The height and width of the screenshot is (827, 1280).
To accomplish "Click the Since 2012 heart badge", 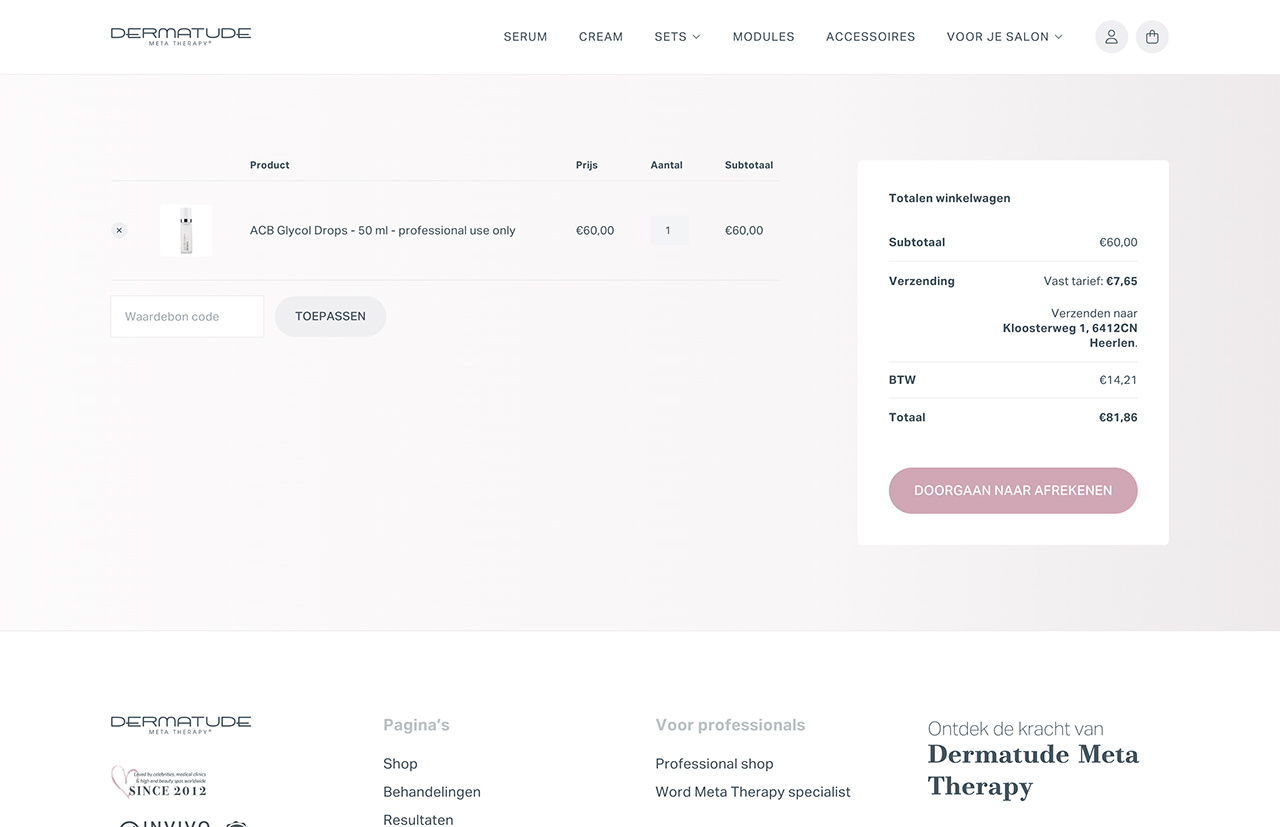I will pyautogui.click(x=159, y=782).
